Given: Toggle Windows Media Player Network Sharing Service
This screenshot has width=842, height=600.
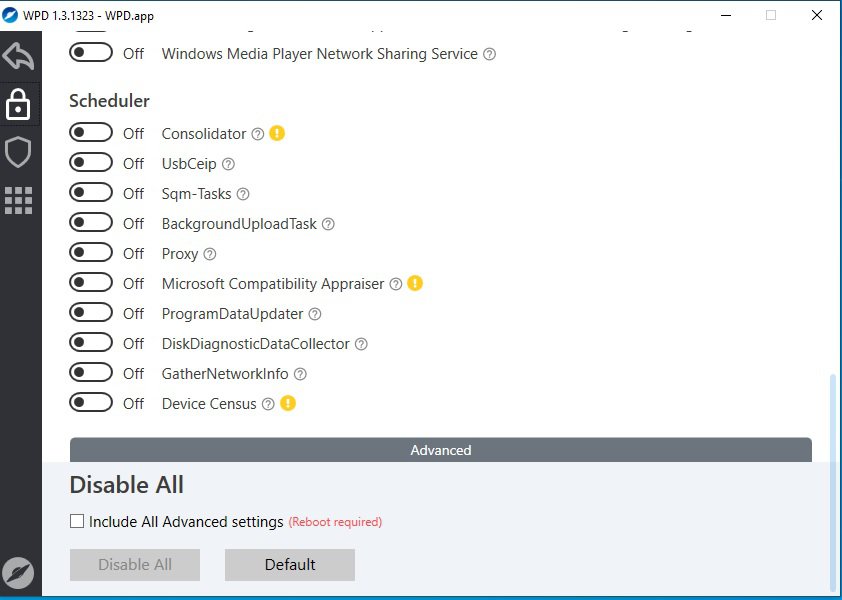Looking at the screenshot, I should click(91, 53).
